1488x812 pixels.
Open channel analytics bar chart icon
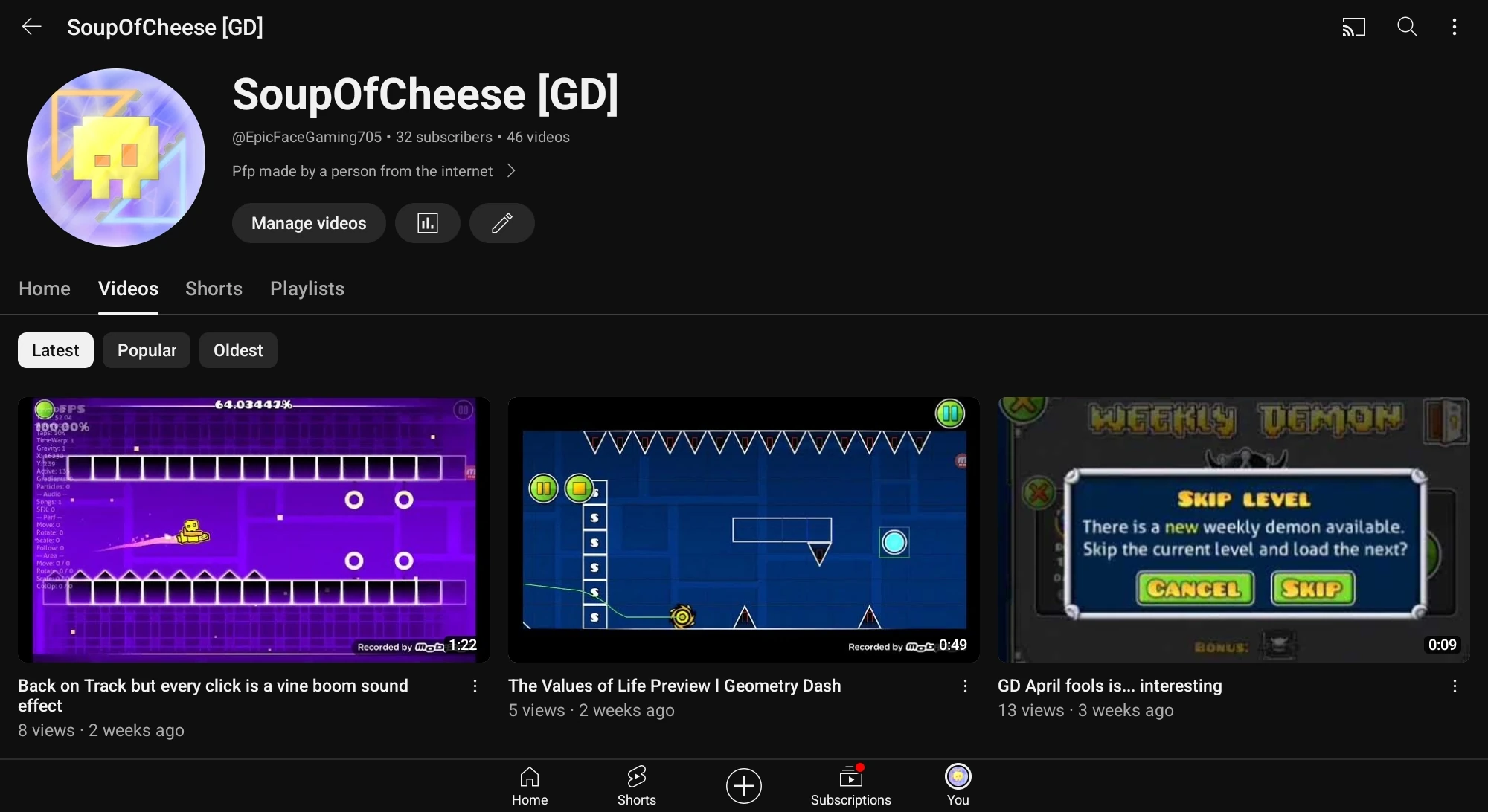[428, 223]
